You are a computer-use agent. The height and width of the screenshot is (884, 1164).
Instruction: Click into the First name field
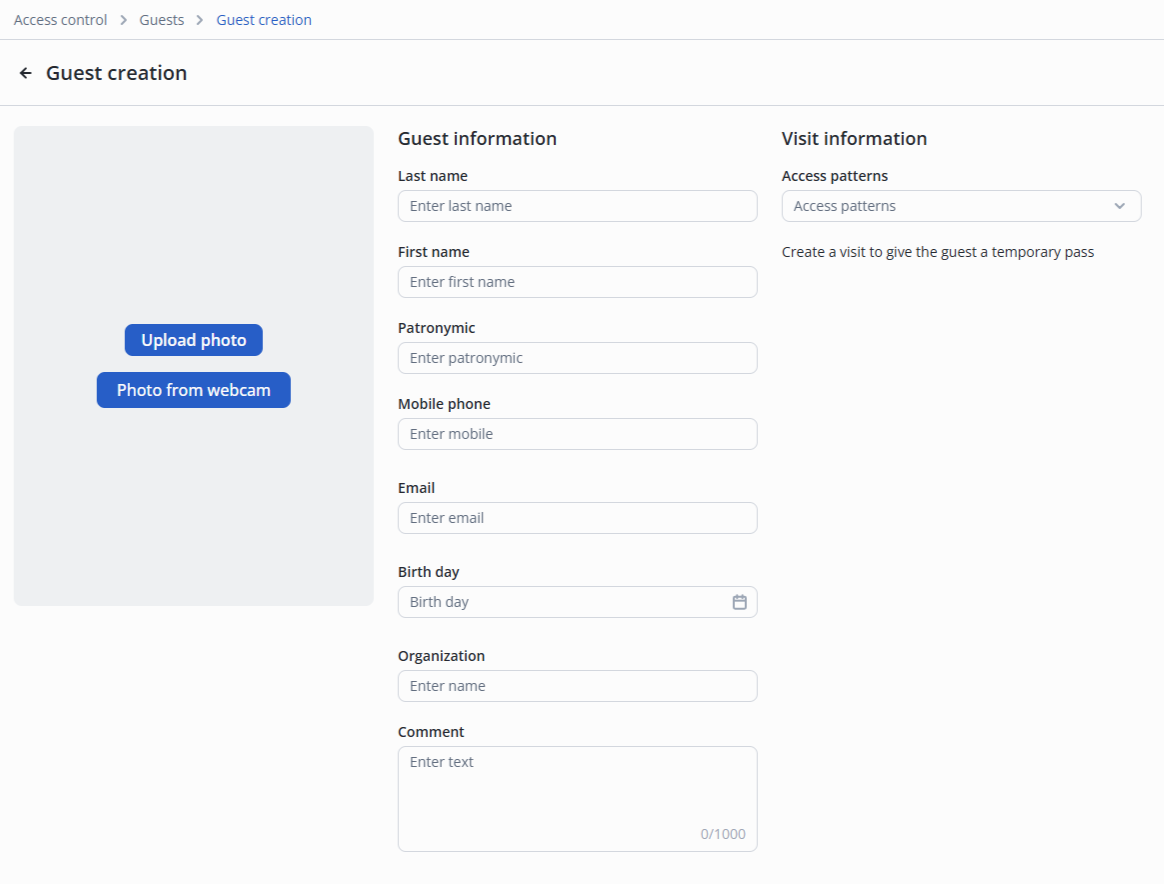577,282
